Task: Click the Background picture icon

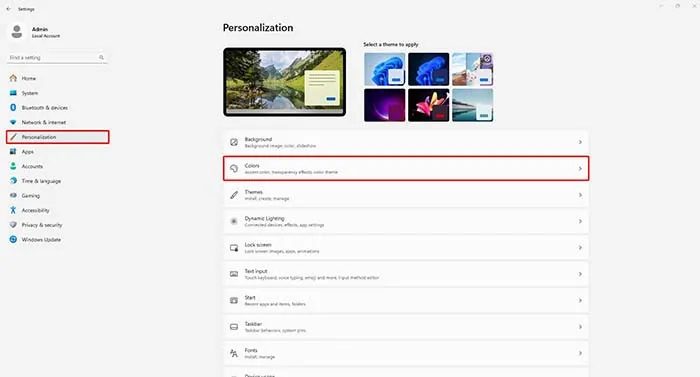Action: click(x=234, y=142)
